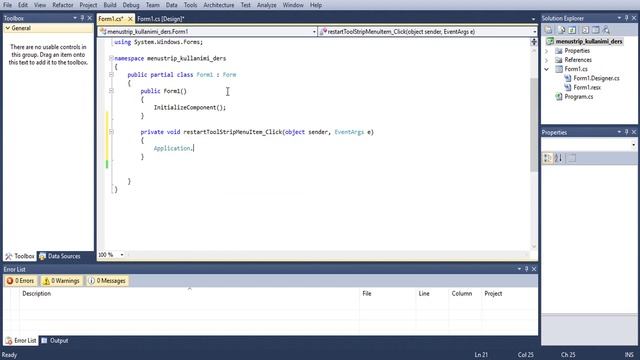
Task: Open the Toolbox window options dropdown
Action: pyautogui.click(x=75, y=18)
